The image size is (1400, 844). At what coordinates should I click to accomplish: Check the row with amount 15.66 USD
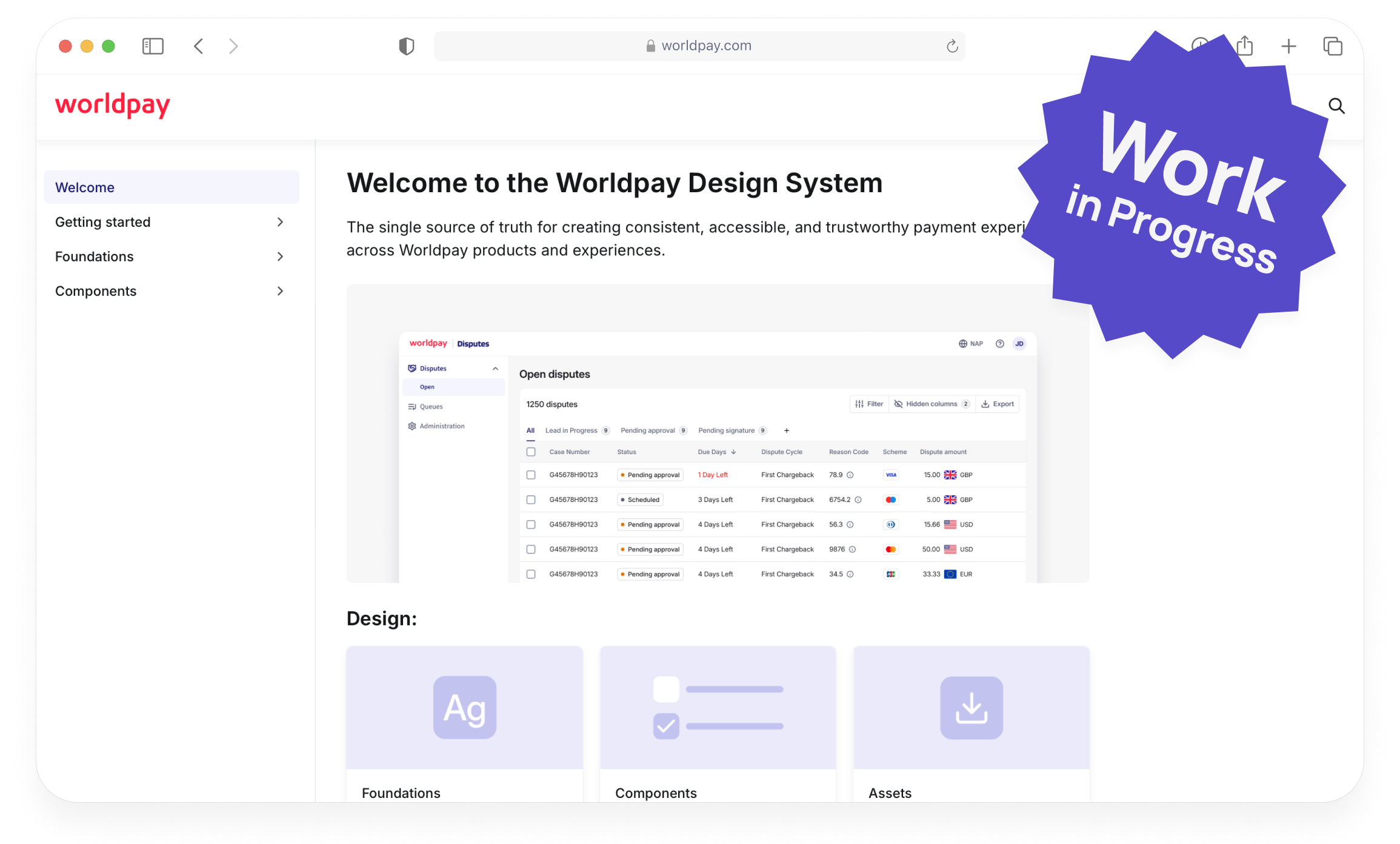tap(531, 525)
